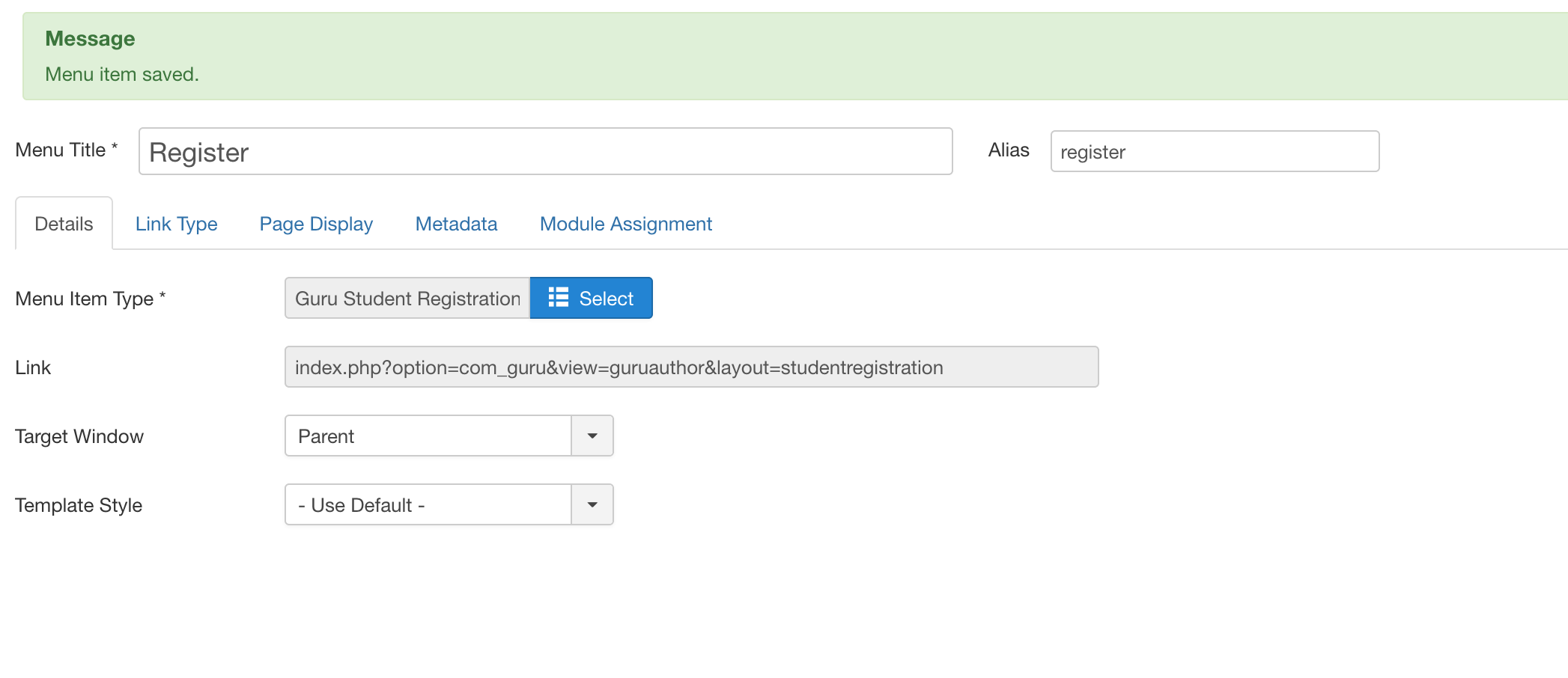This screenshot has width=1568, height=678.
Task: Click the list icon on the Select button
Action: pyautogui.click(x=558, y=298)
